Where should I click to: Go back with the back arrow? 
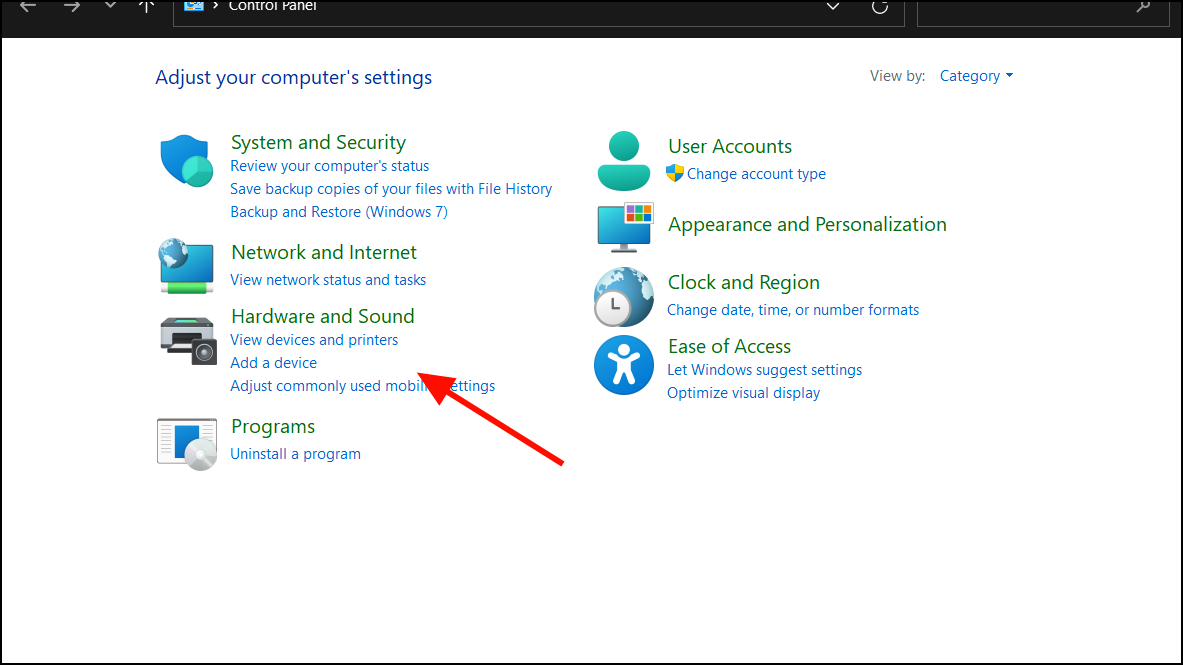click(28, 7)
